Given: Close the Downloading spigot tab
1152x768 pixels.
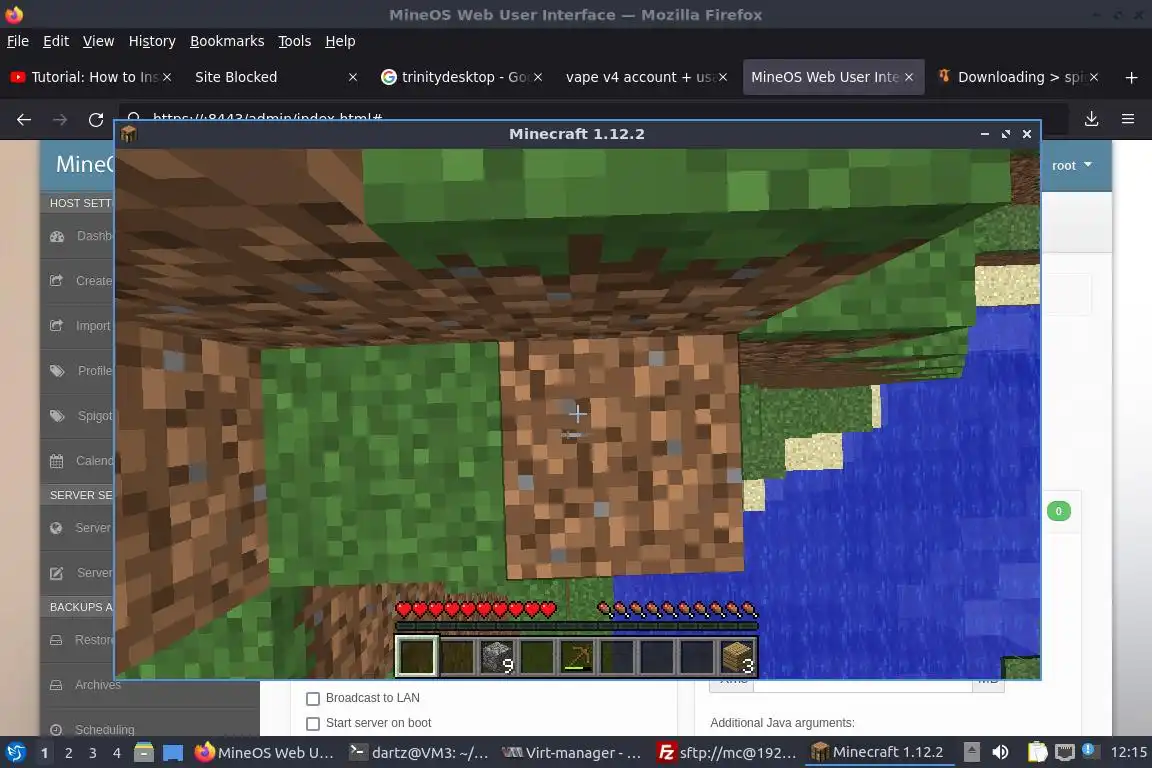Looking at the screenshot, I should click(x=1094, y=77).
